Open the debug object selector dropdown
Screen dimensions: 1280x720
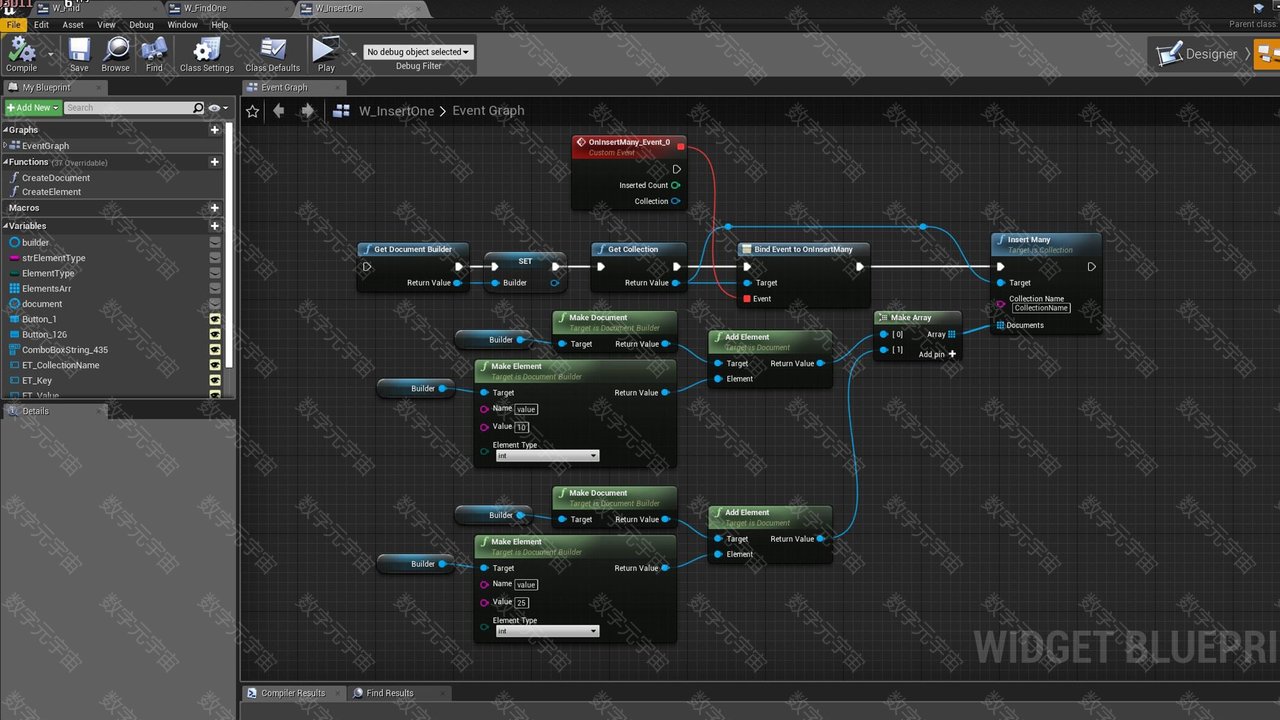(418, 52)
